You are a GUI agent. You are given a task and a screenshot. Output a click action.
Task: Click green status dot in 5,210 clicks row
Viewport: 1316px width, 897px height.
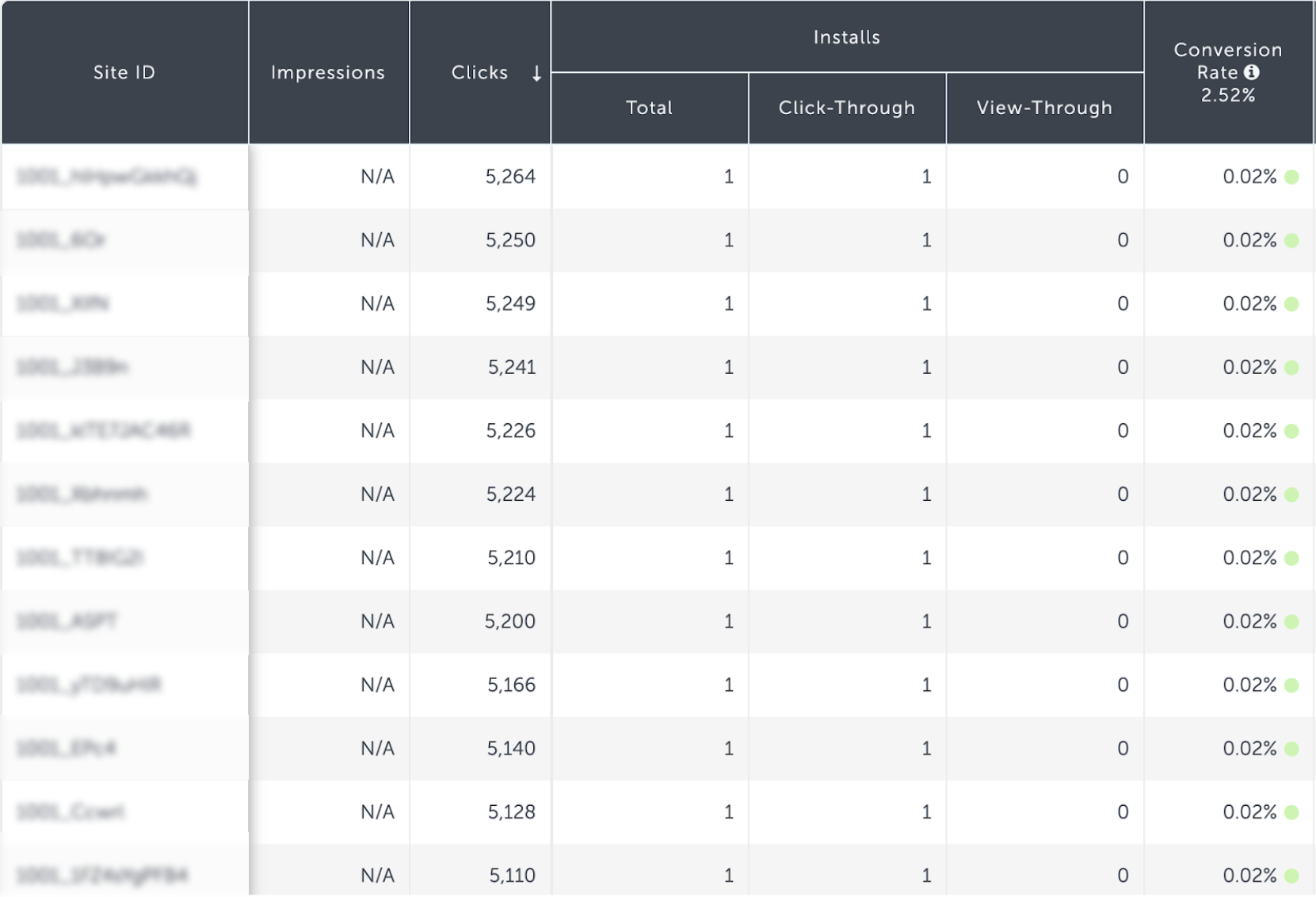point(1291,558)
